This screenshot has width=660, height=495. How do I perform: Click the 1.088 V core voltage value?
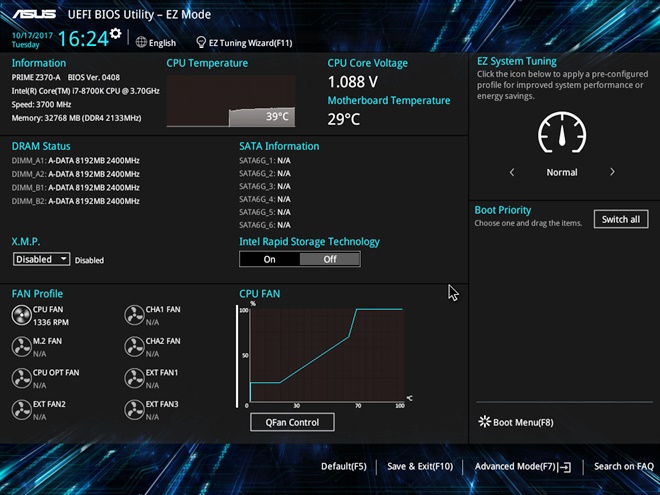tap(353, 82)
